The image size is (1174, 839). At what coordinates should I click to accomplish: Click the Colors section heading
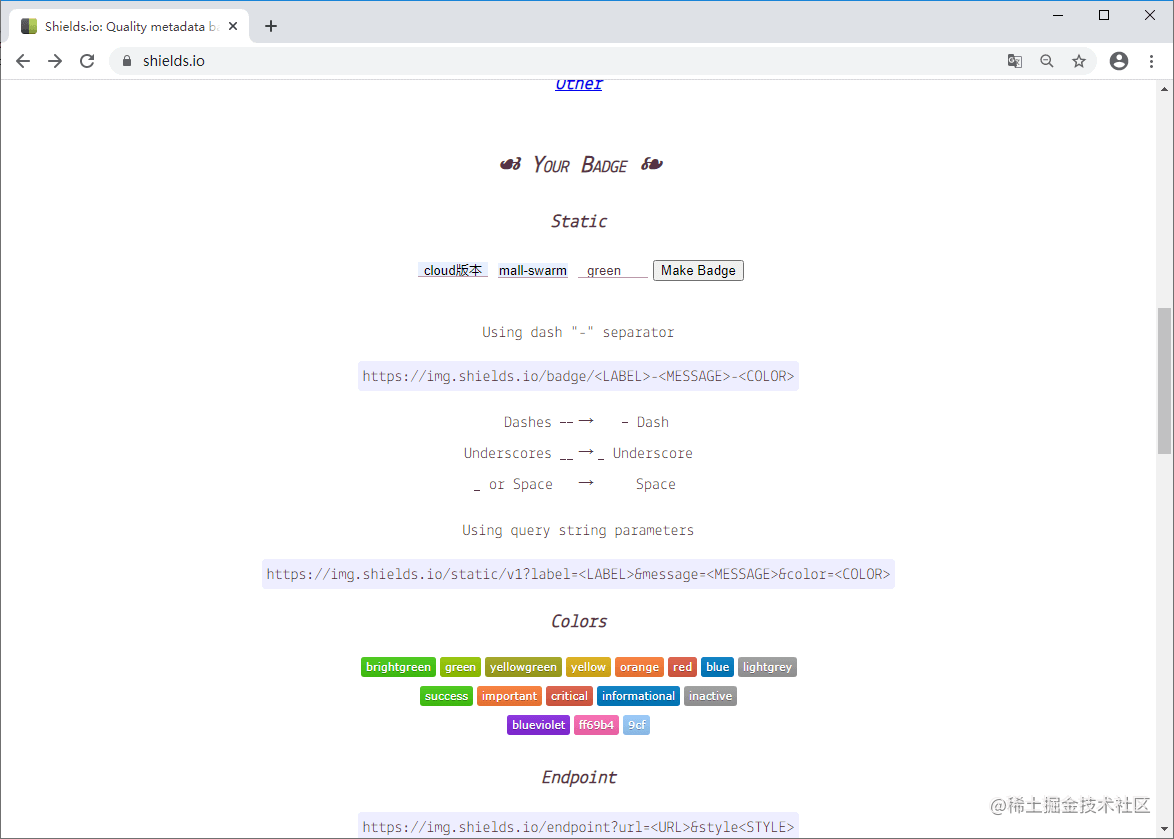point(579,621)
